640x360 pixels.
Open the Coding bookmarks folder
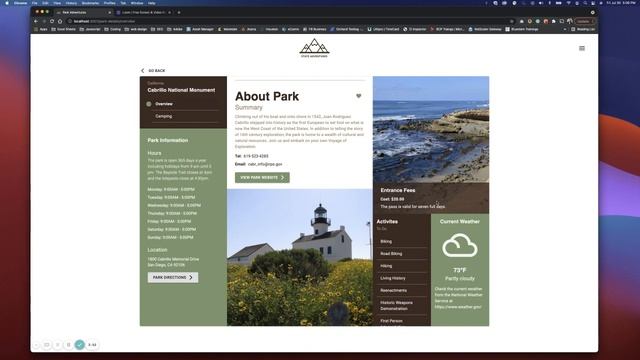[x=112, y=29]
